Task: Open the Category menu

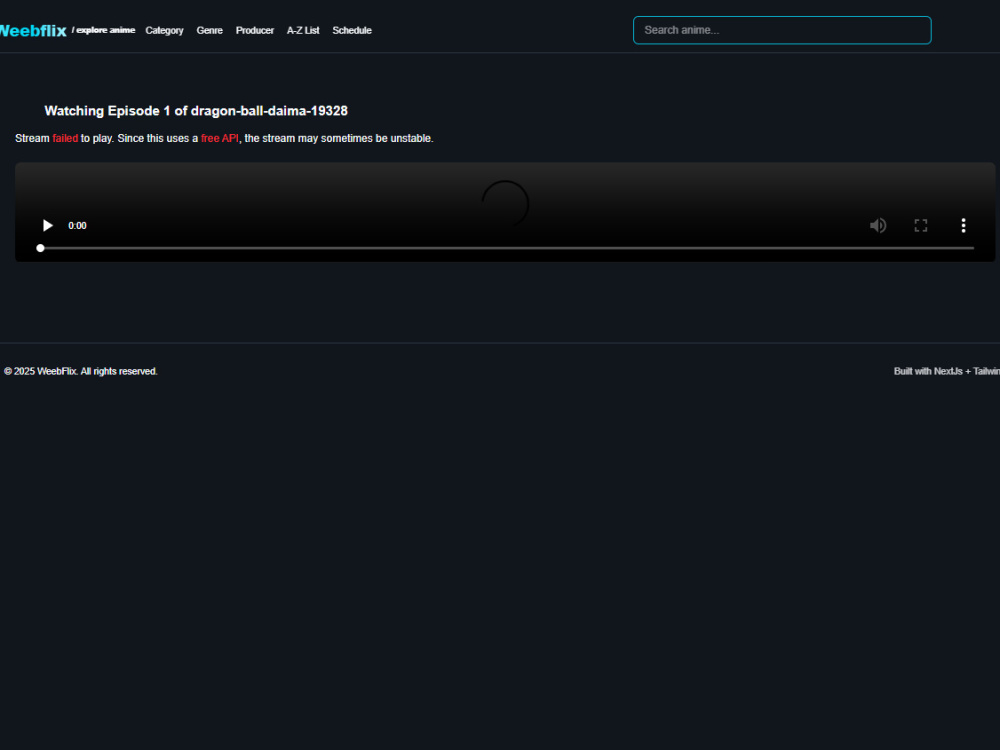Action: point(164,31)
